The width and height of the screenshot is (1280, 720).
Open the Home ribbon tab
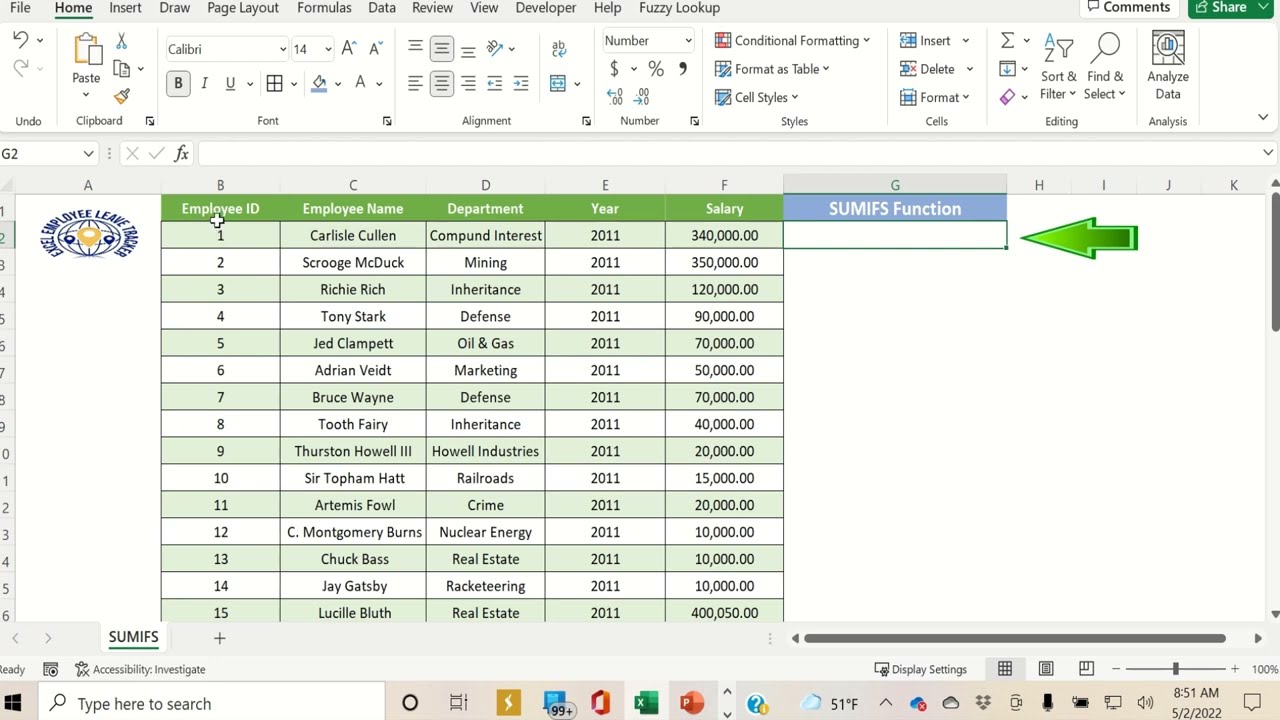(73, 8)
